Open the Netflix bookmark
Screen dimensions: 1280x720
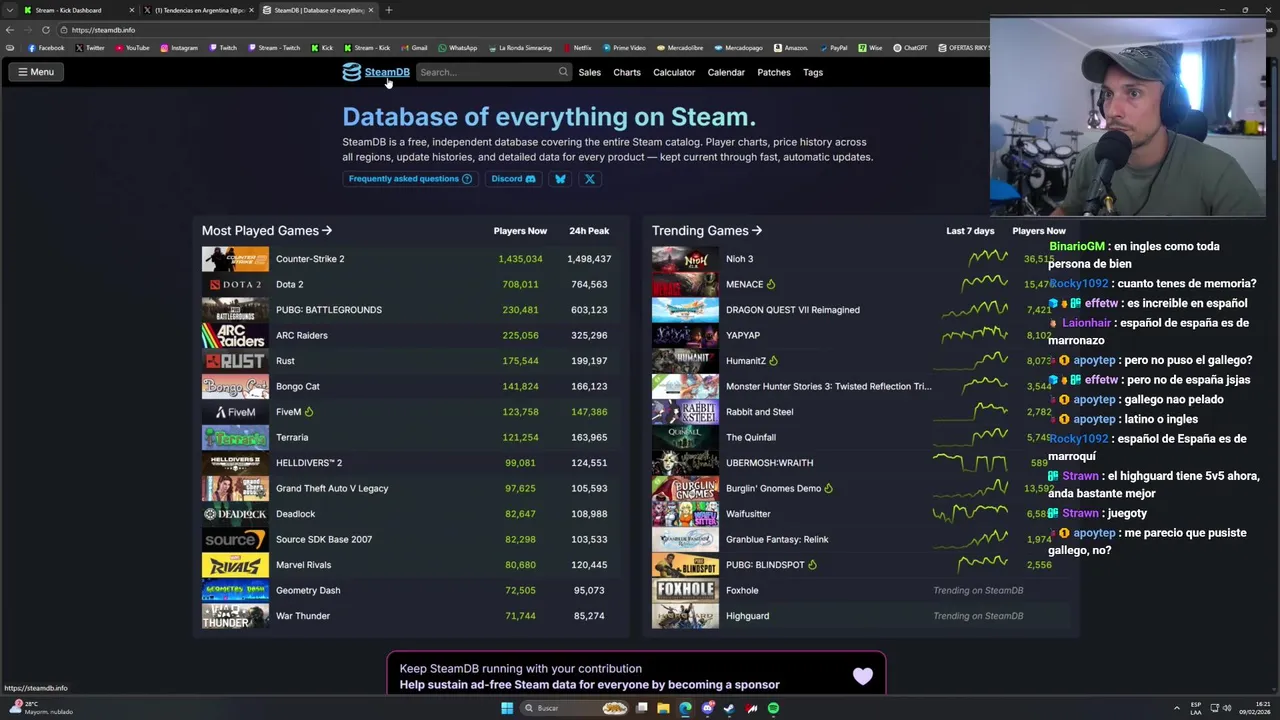pyautogui.click(x=577, y=48)
